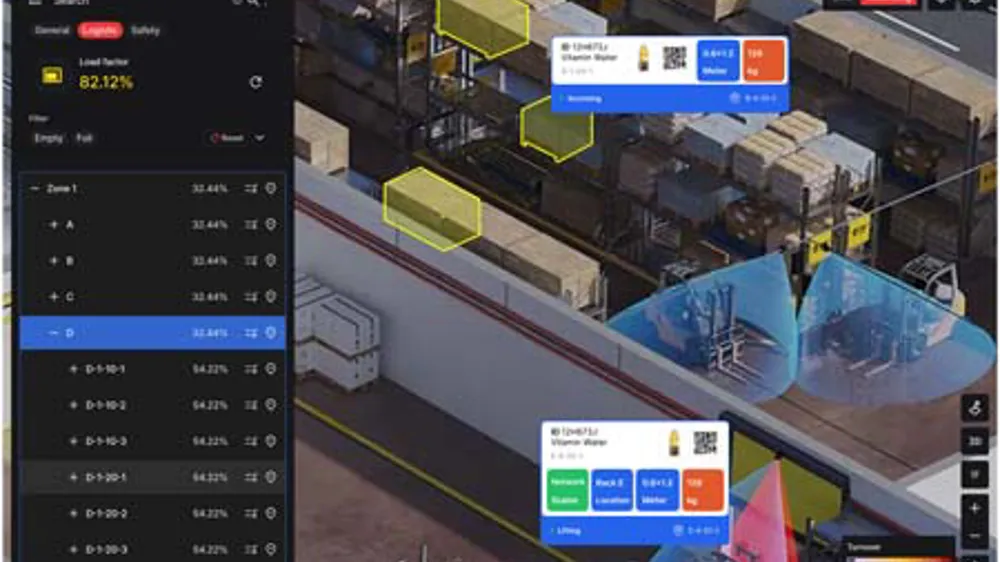Click the 3D view button on the right toolbar

coord(975,441)
